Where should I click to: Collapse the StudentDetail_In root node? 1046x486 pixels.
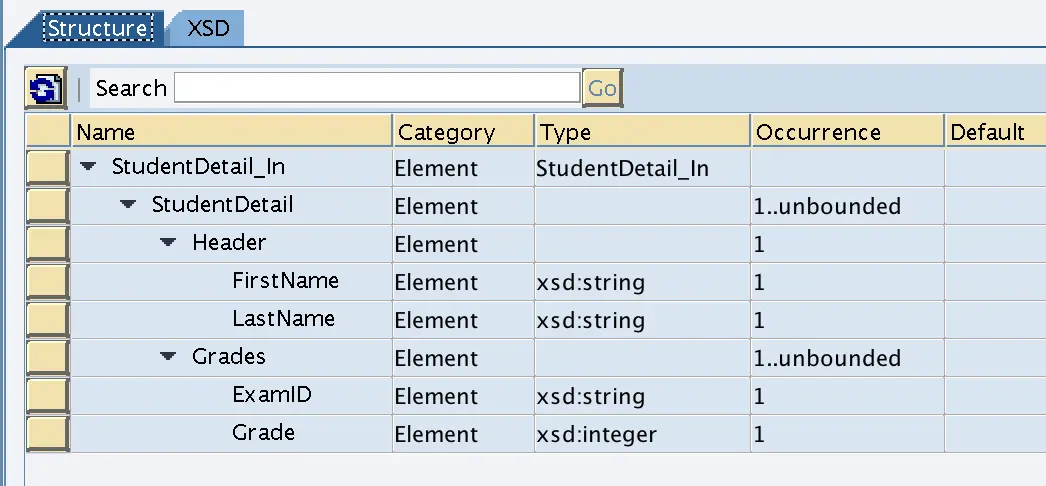[x=88, y=167]
